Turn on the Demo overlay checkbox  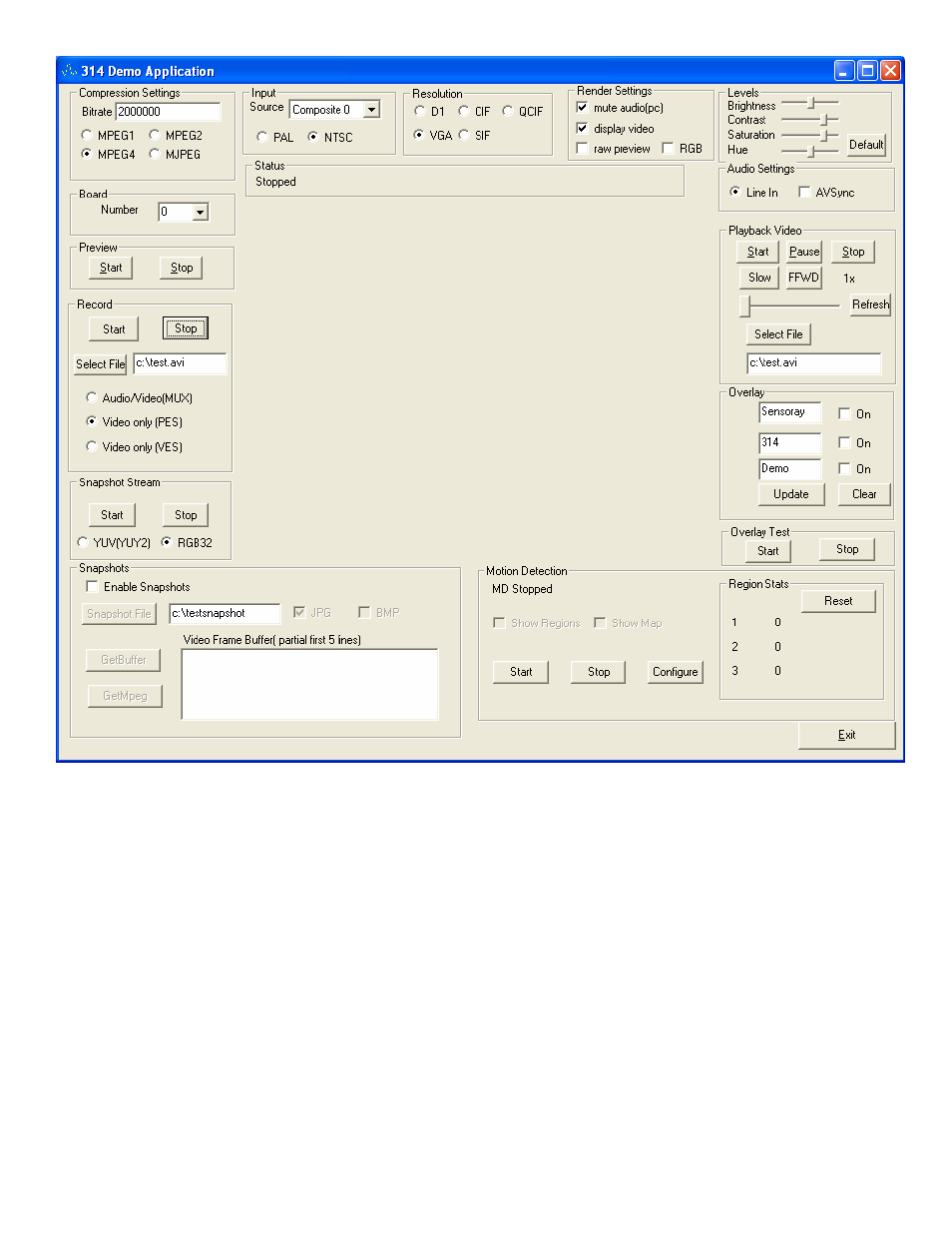point(844,468)
